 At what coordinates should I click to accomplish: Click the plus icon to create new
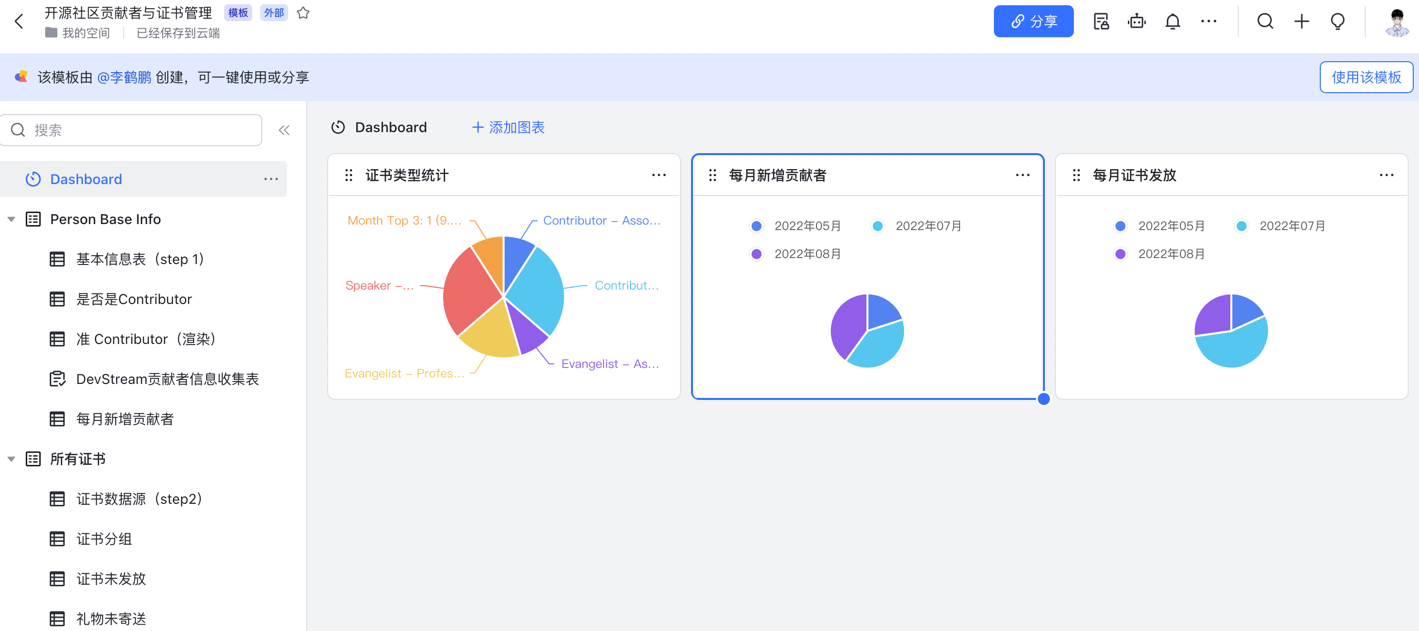(x=1301, y=21)
